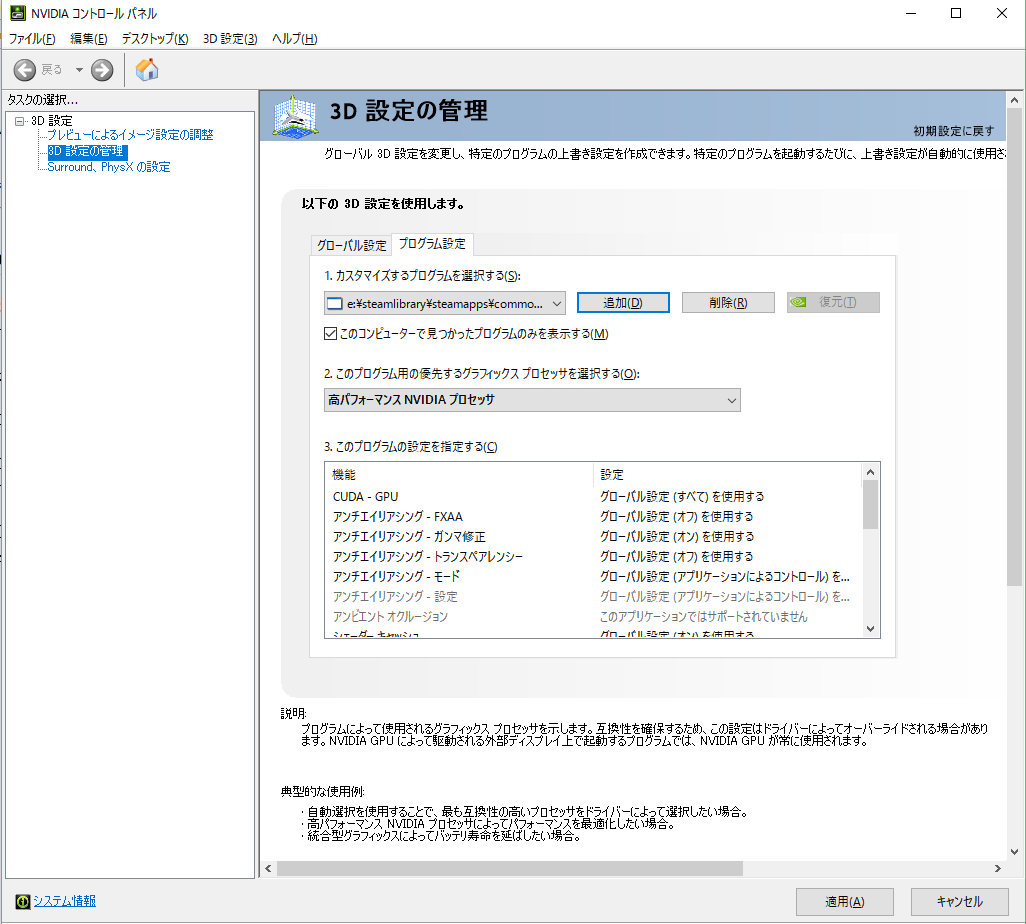Viewport: 1026px width, 924px height.
Task: Click the Back arrow icon
Action: pos(25,69)
